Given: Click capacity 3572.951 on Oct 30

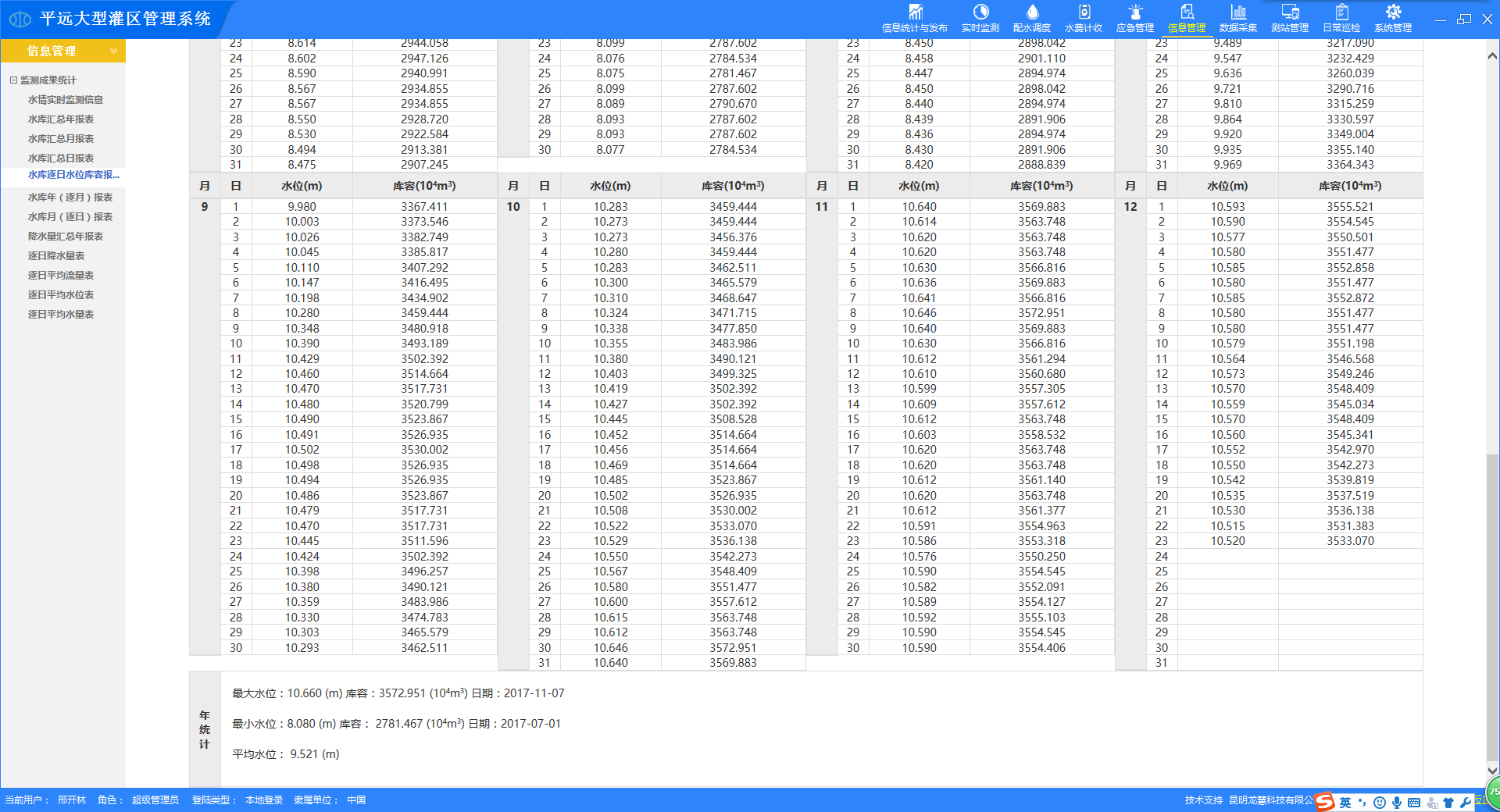Looking at the screenshot, I should pyautogui.click(x=733, y=648).
